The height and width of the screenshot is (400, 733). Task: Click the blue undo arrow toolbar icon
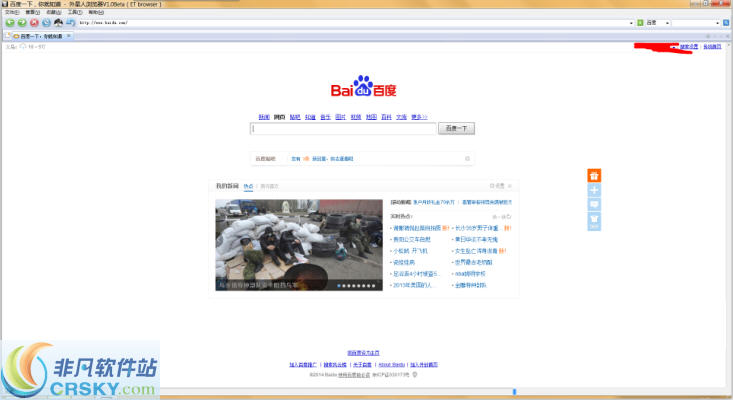71,22
